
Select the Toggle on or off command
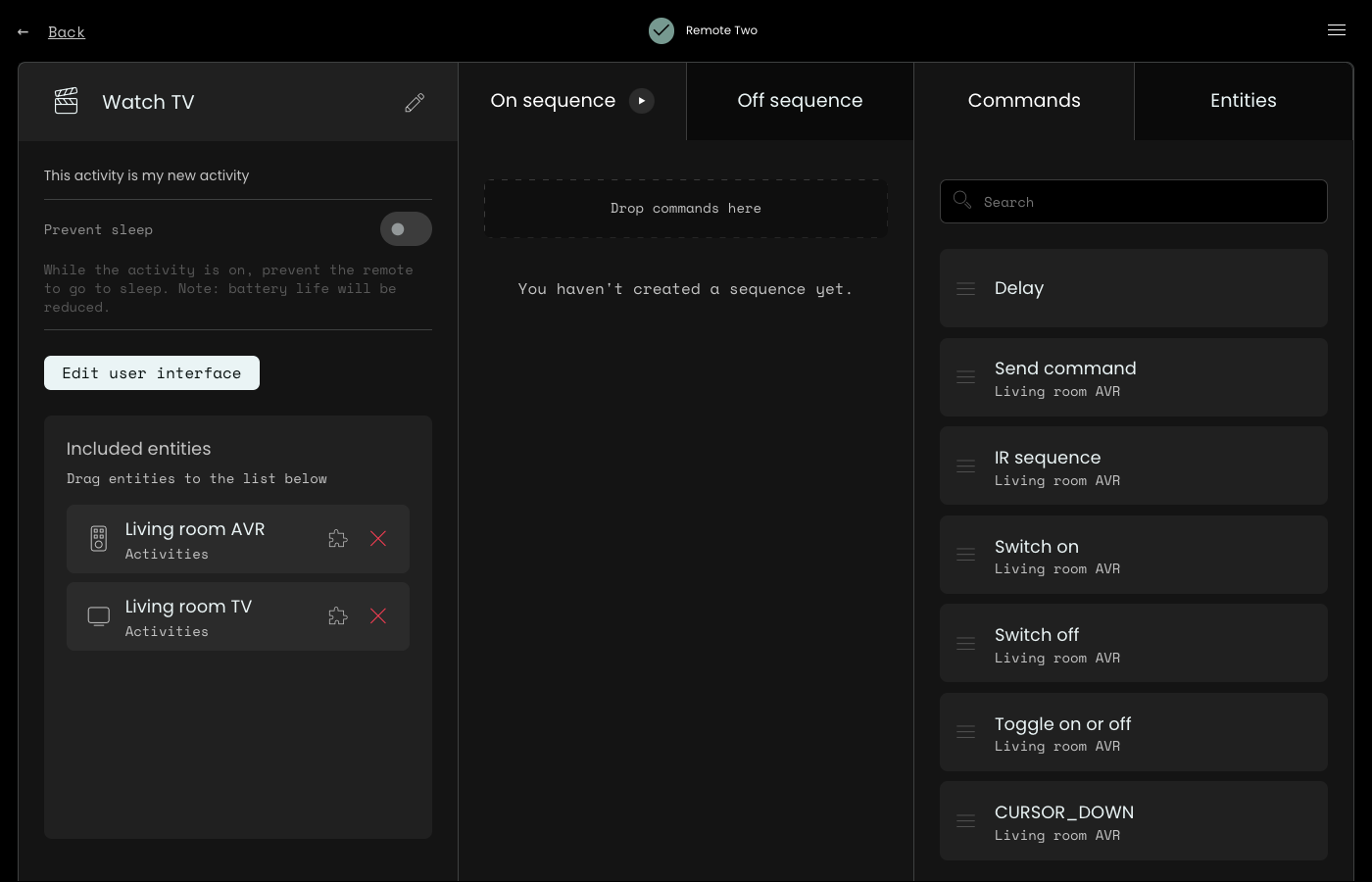click(1134, 732)
